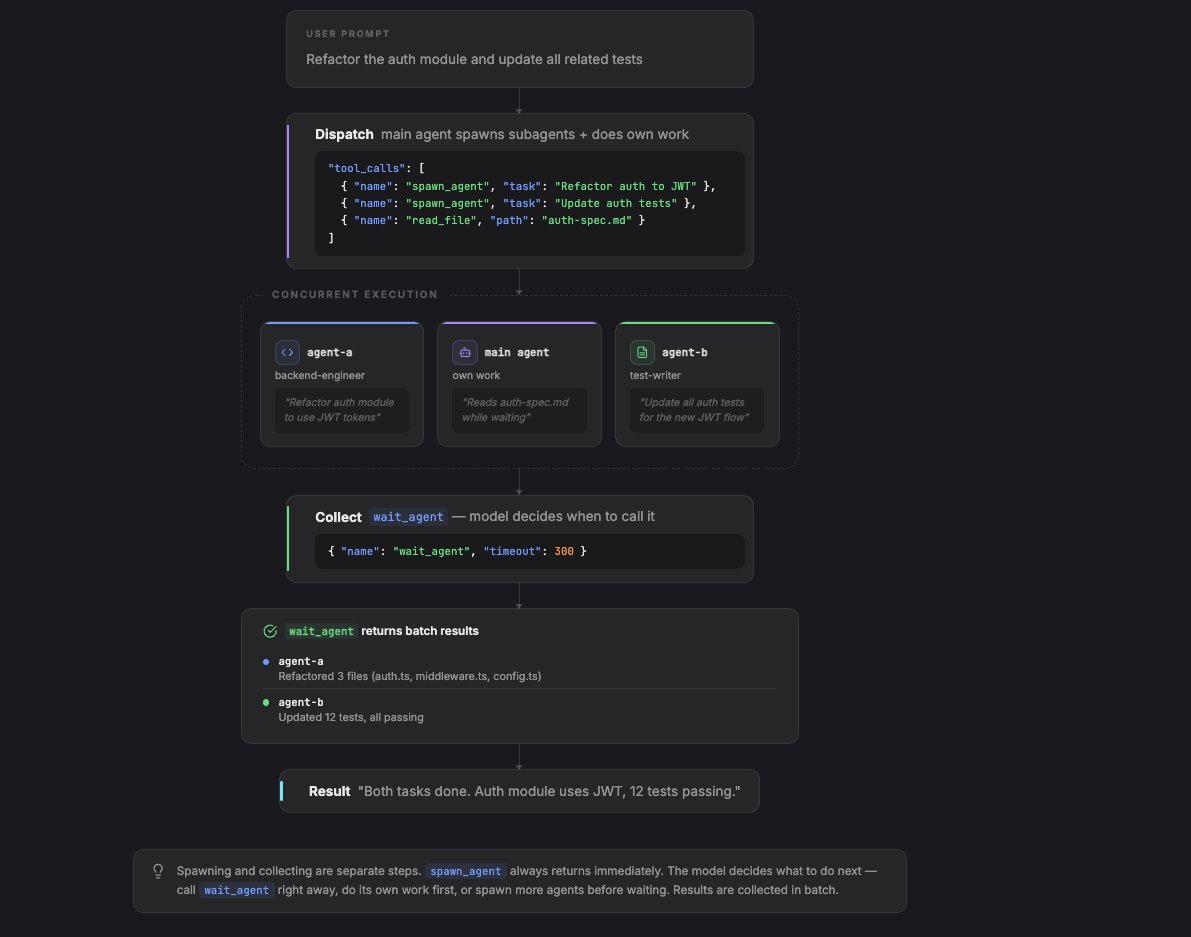This screenshot has height=937, width=1191.
Task: Click the agent-a code brackets icon
Action: tap(287, 352)
